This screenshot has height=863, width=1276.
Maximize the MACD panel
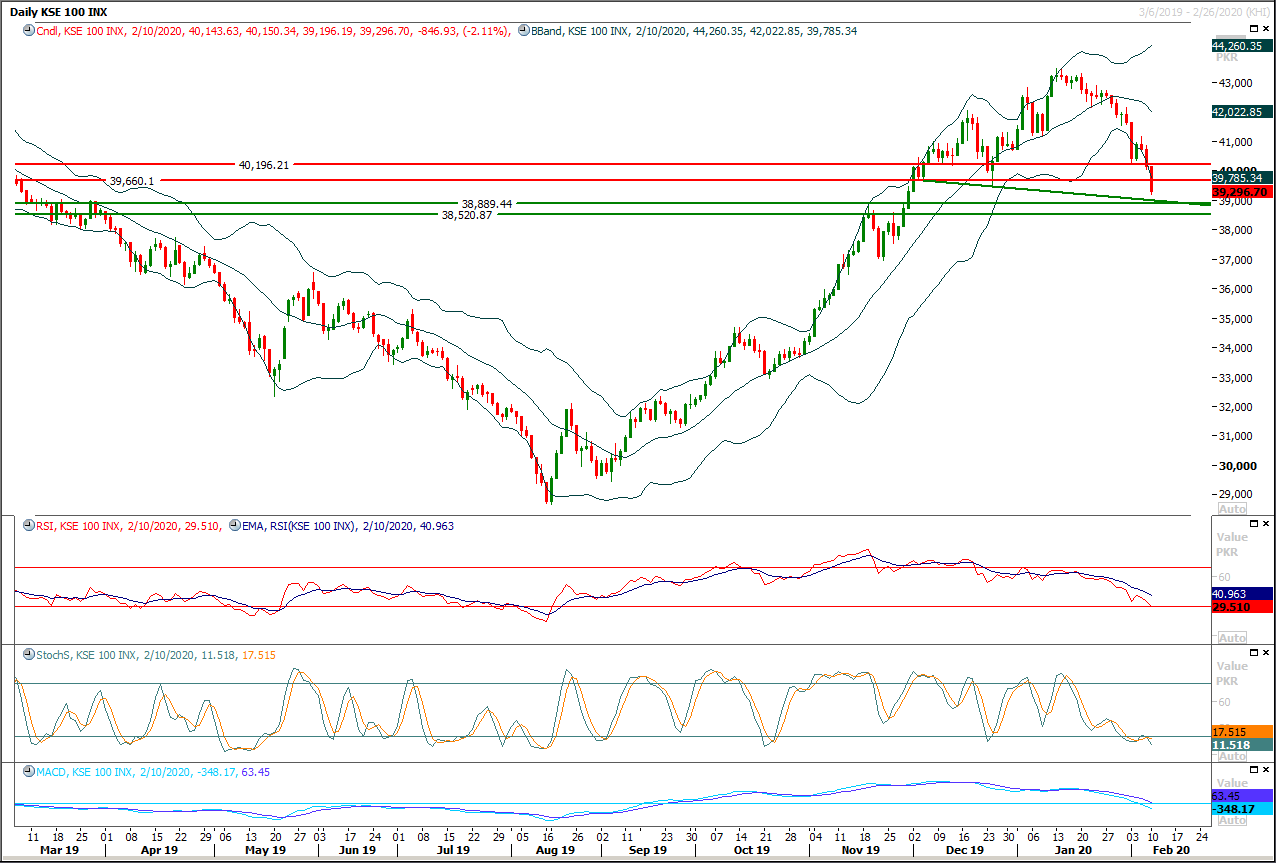pyautogui.click(x=1253, y=771)
